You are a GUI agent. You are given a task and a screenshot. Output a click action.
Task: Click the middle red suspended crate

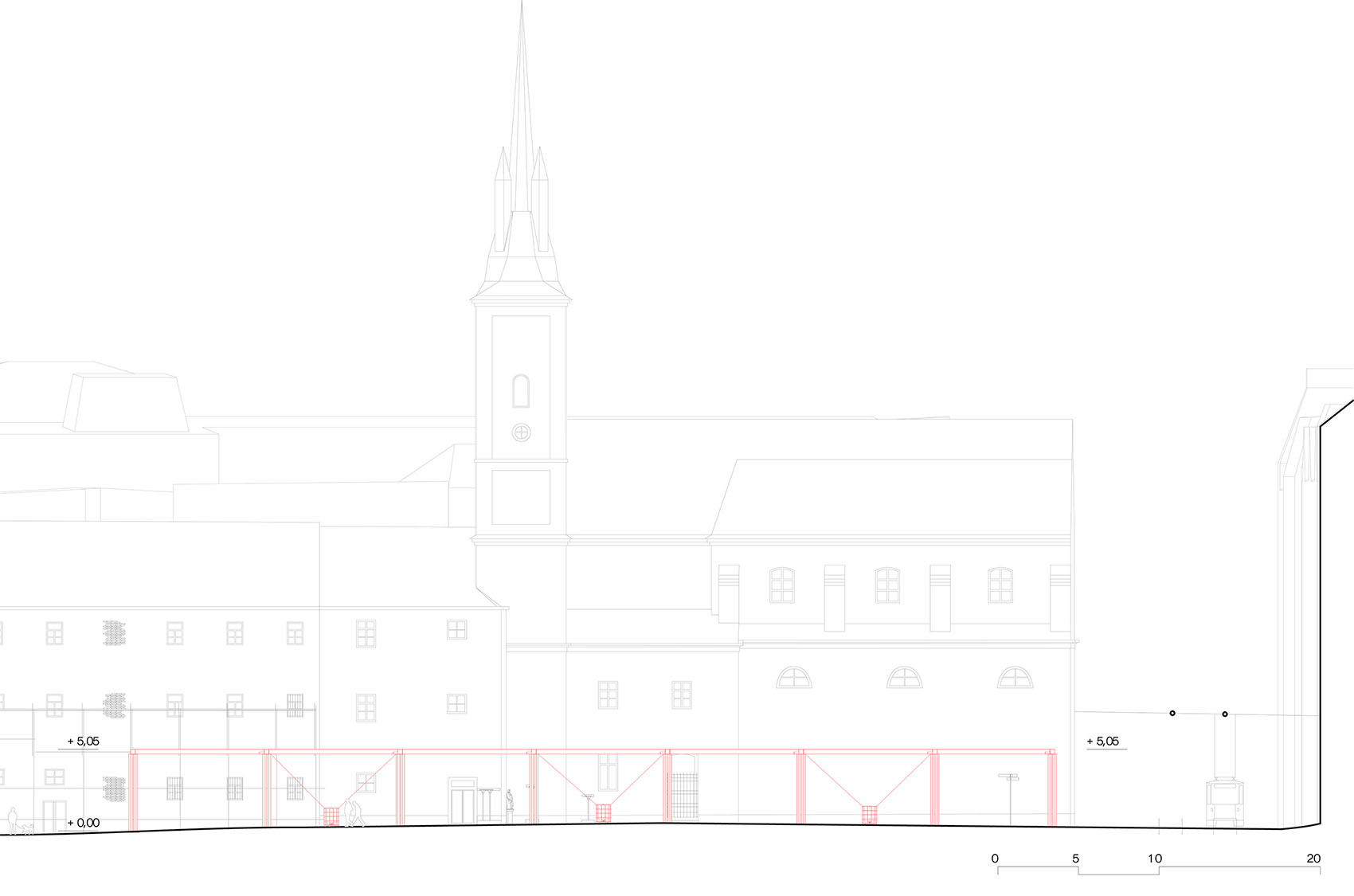pos(603,813)
